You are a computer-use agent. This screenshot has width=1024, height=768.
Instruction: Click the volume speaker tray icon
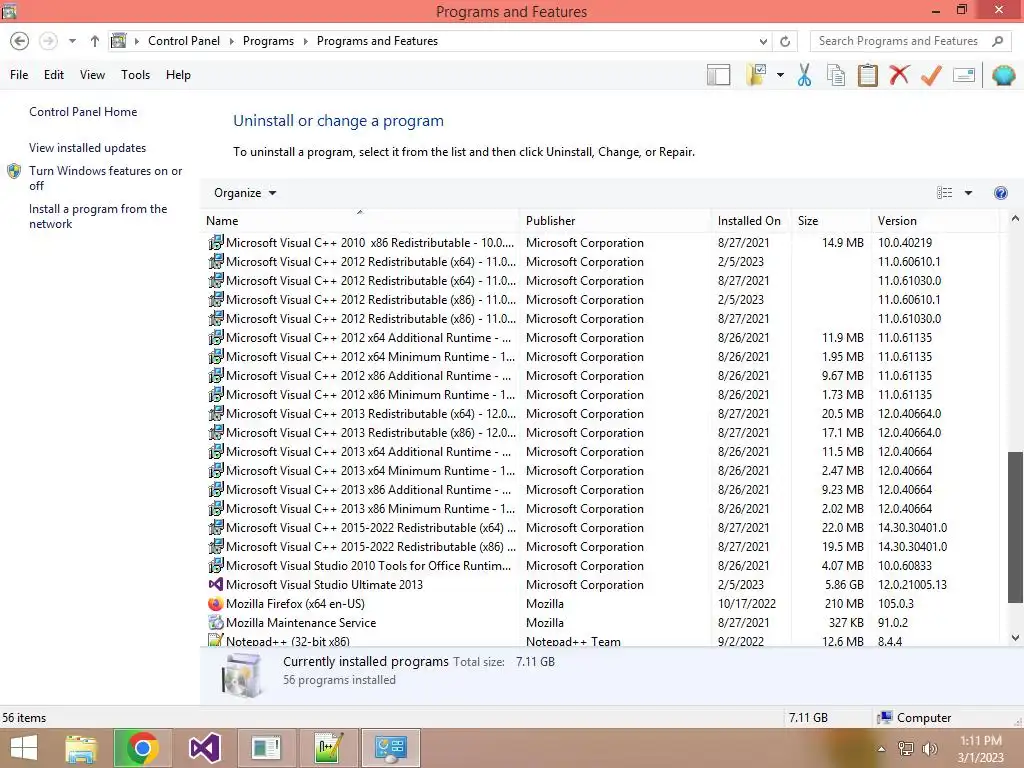pos(929,749)
